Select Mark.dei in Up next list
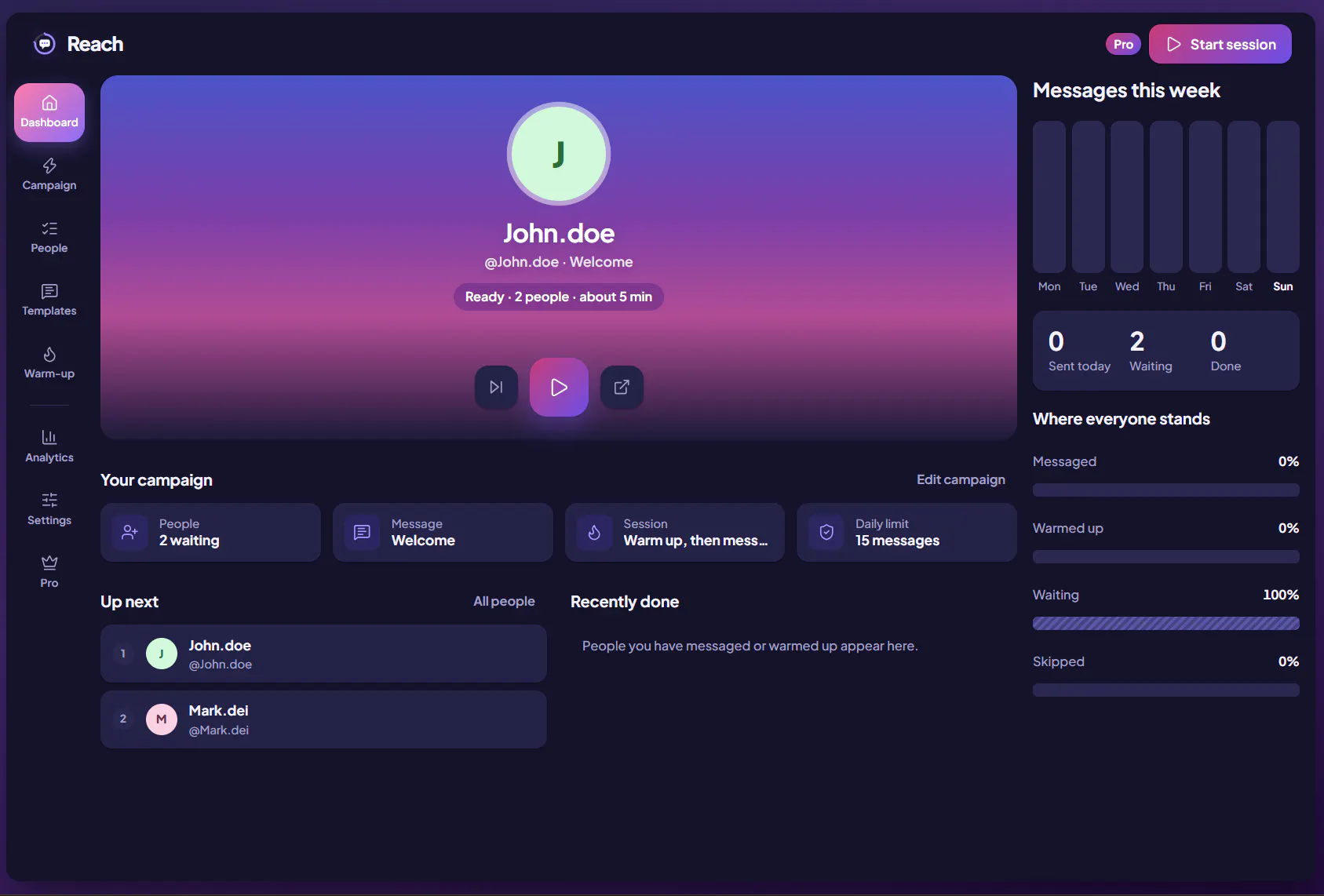 [x=323, y=719]
